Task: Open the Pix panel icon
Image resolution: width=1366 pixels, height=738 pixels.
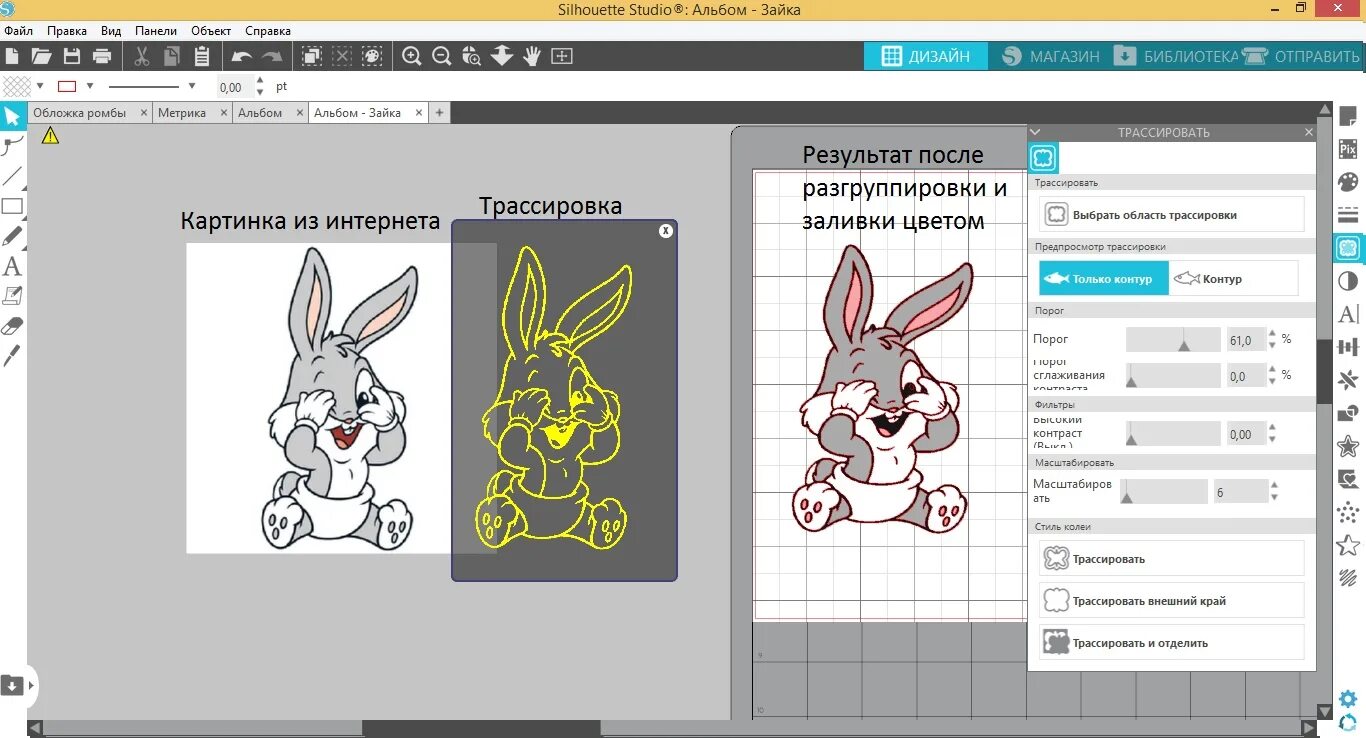Action: pyautogui.click(x=1348, y=149)
